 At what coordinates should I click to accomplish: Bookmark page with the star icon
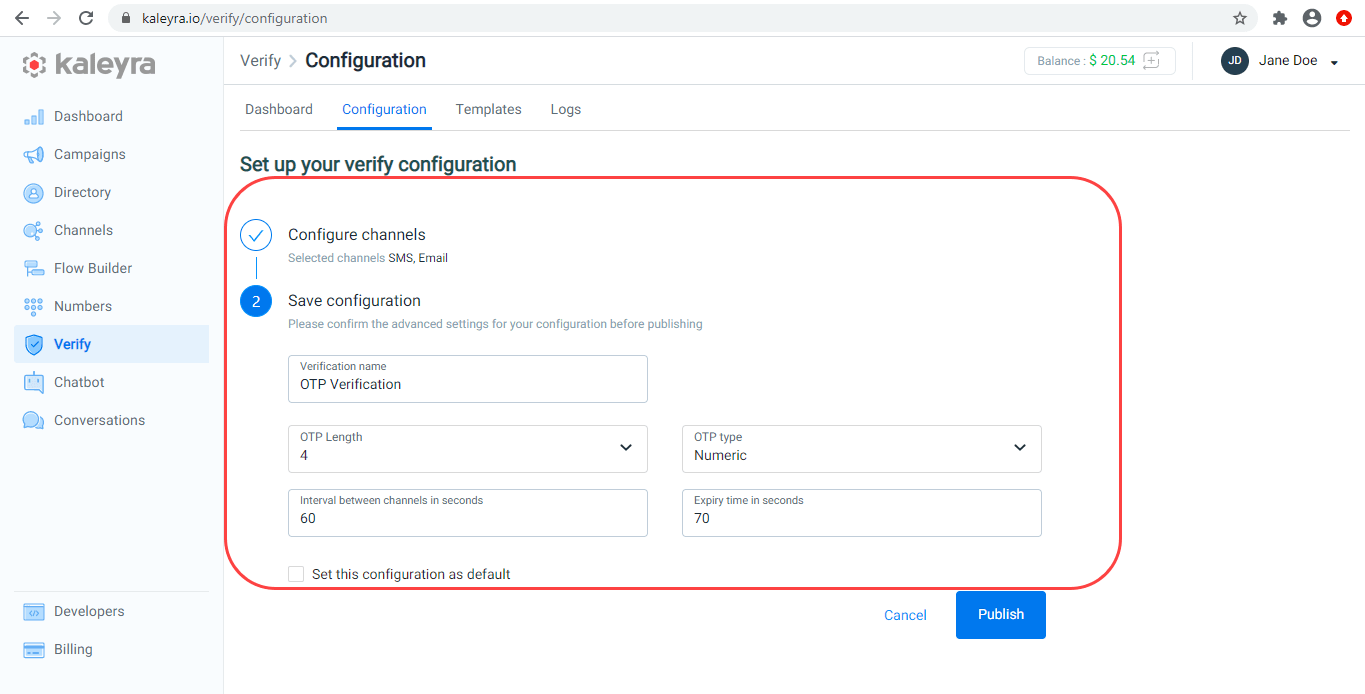[1240, 18]
